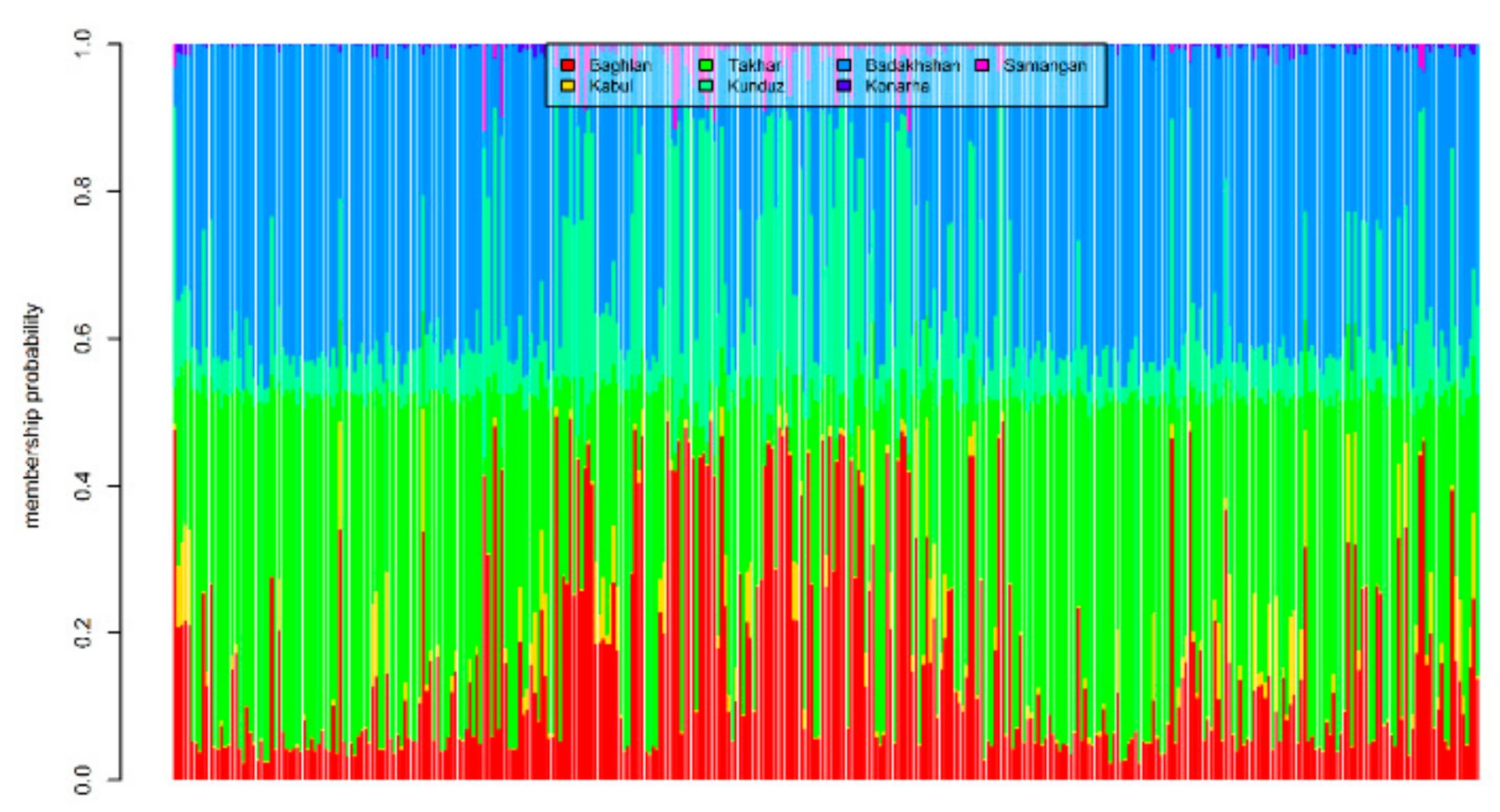Click the magenta Samangan legend swatch

[982, 66]
